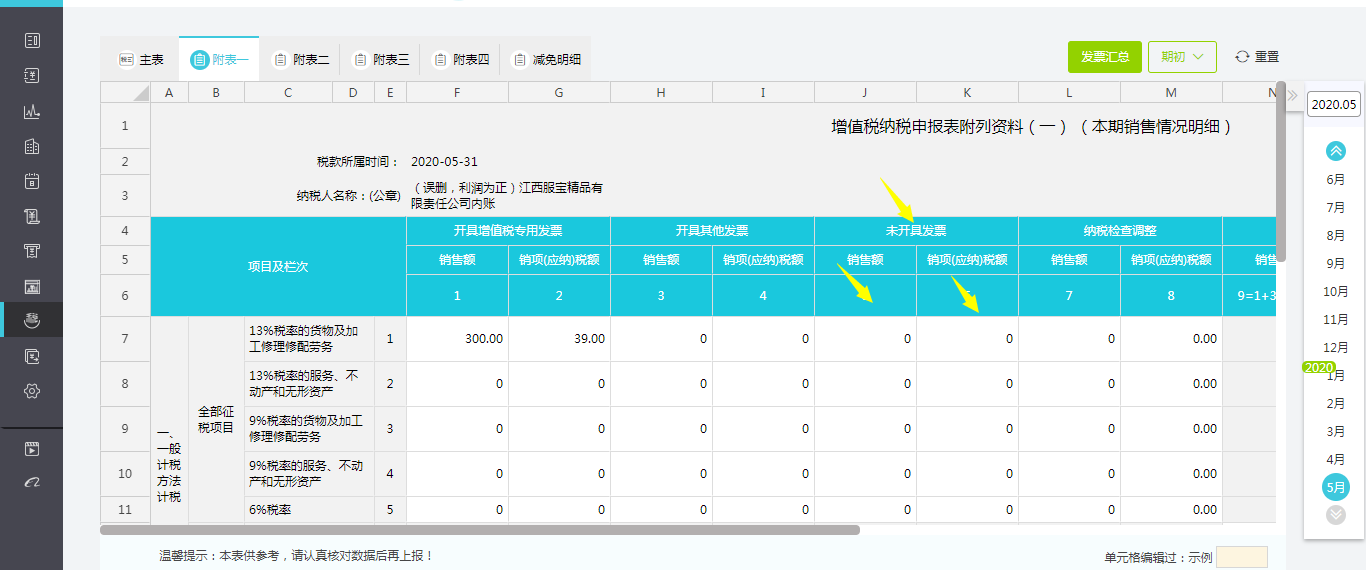Click the settings gear icon in sidebar
Image resolution: width=1366 pixels, height=570 pixels.
[31, 391]
